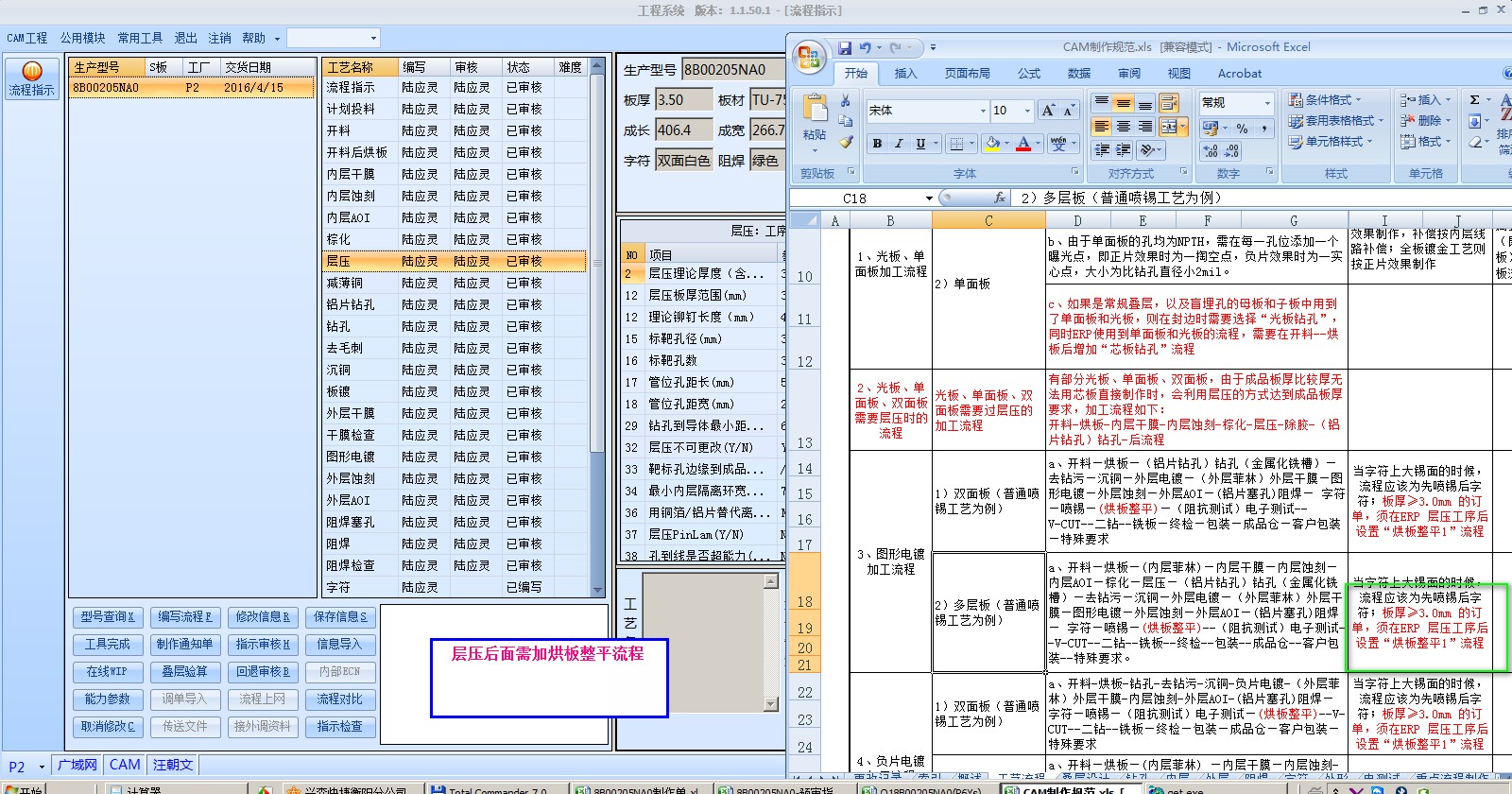1512x794 pixels.
Task: Save the workbook from Excel quick access toolbar
Action: tap(845, 47)
